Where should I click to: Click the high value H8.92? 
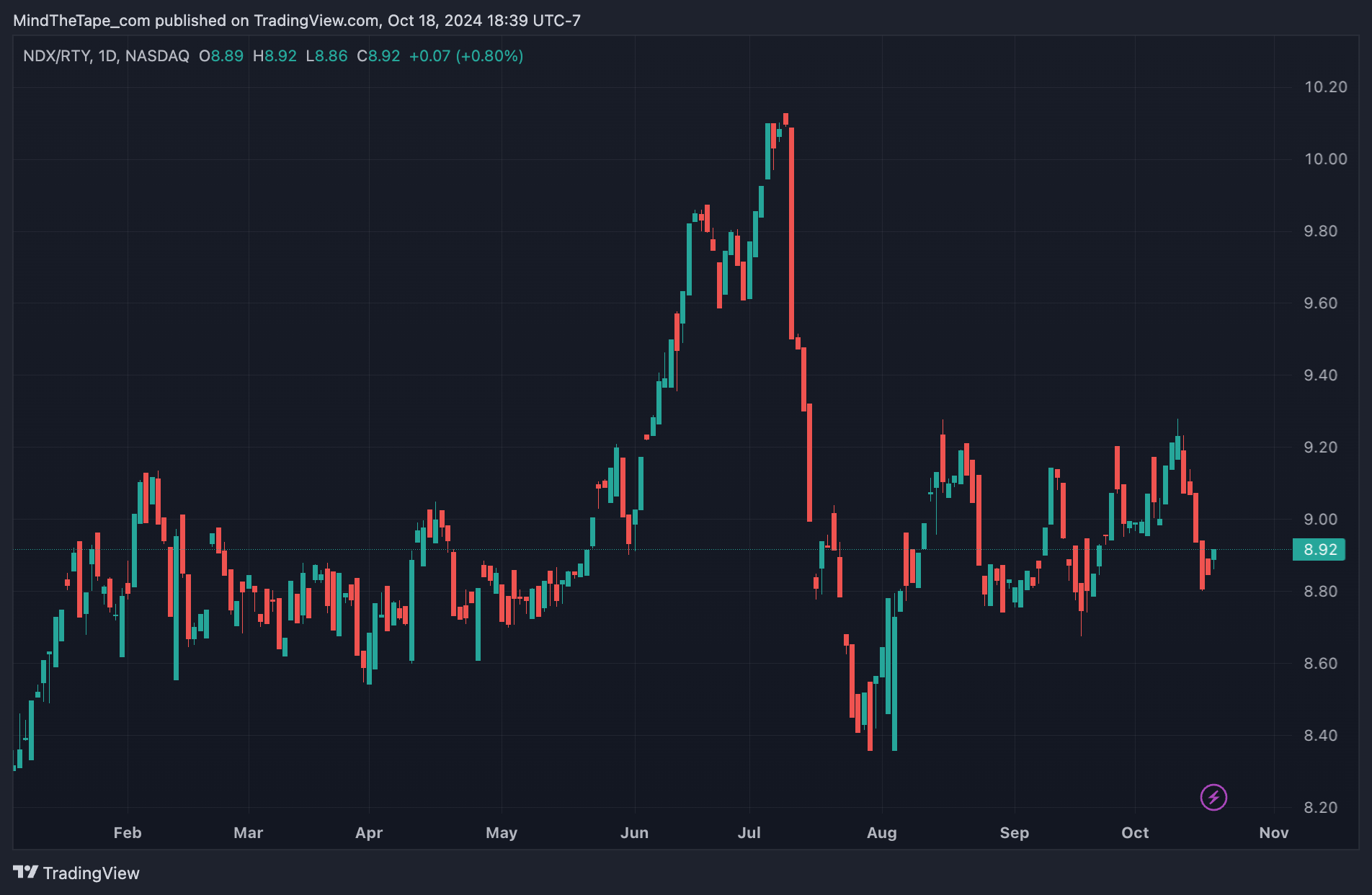(275, 56)
